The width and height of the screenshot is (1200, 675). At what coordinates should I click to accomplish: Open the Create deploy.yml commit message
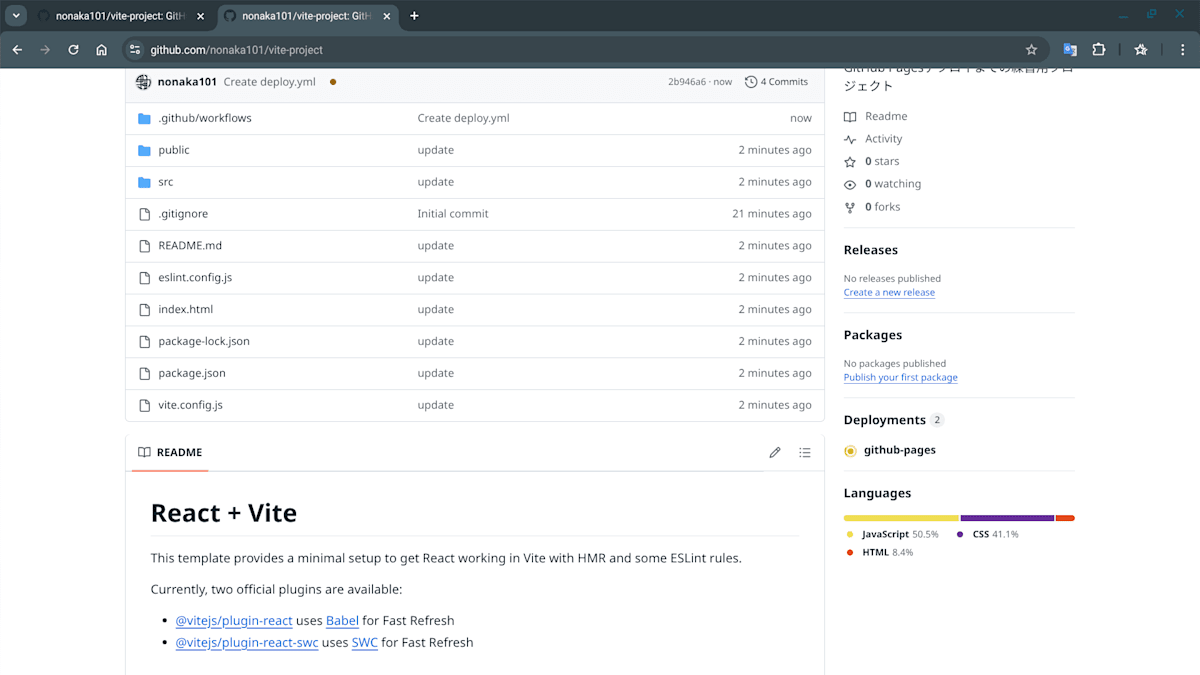click(269, 82)
